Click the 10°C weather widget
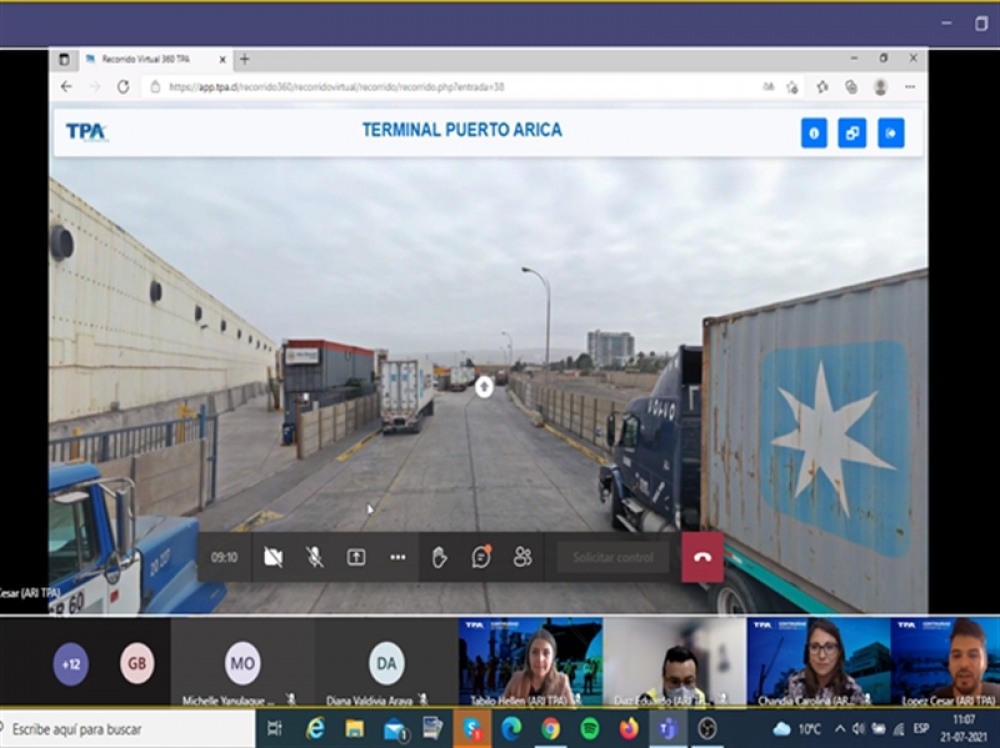Screen dimensions: 1000x748 [797, 729]
